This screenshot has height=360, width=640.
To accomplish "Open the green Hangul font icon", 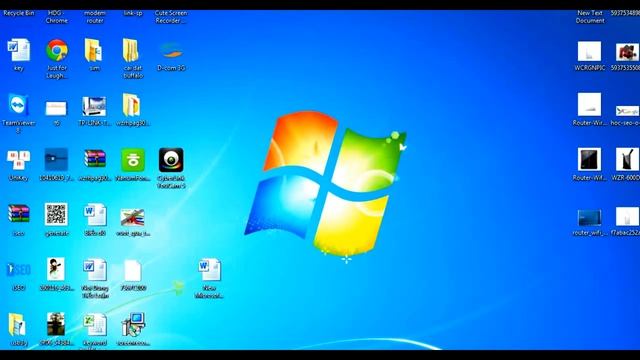I will [133, 160].
